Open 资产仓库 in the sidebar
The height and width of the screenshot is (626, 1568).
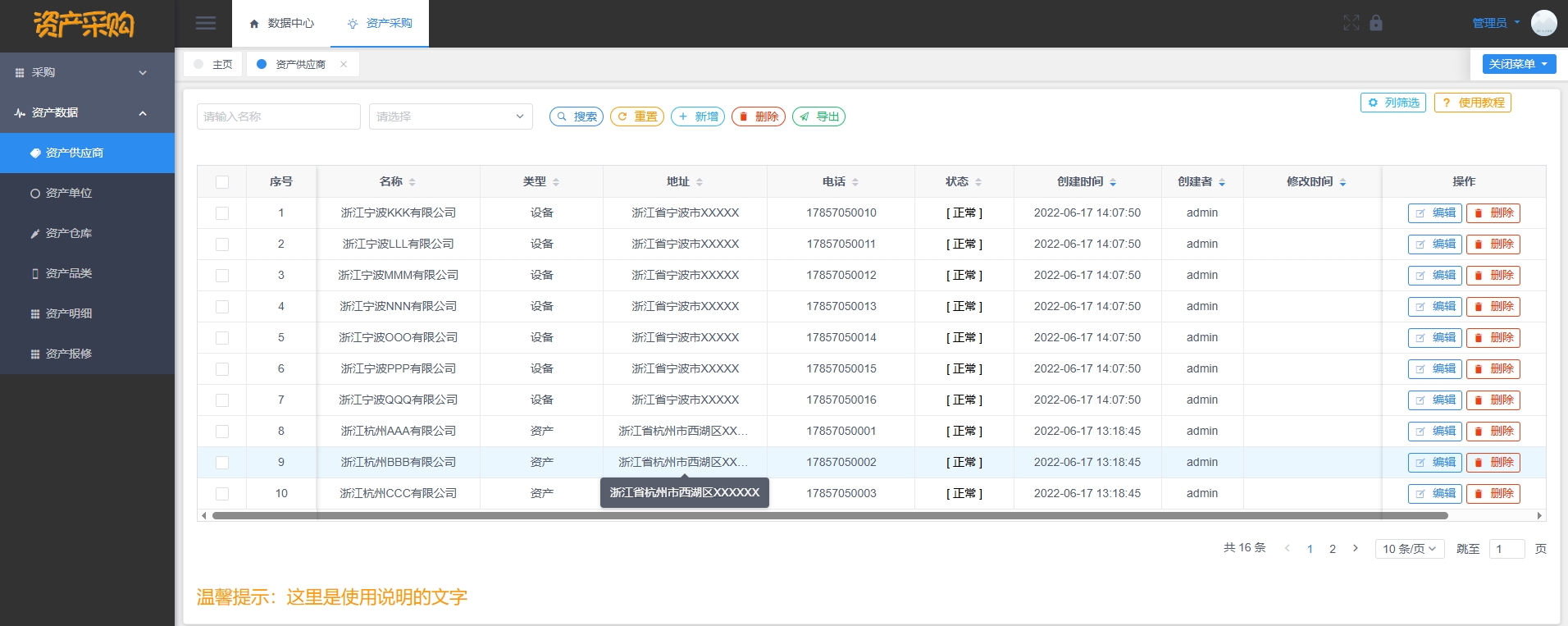(x=87, y=233)
